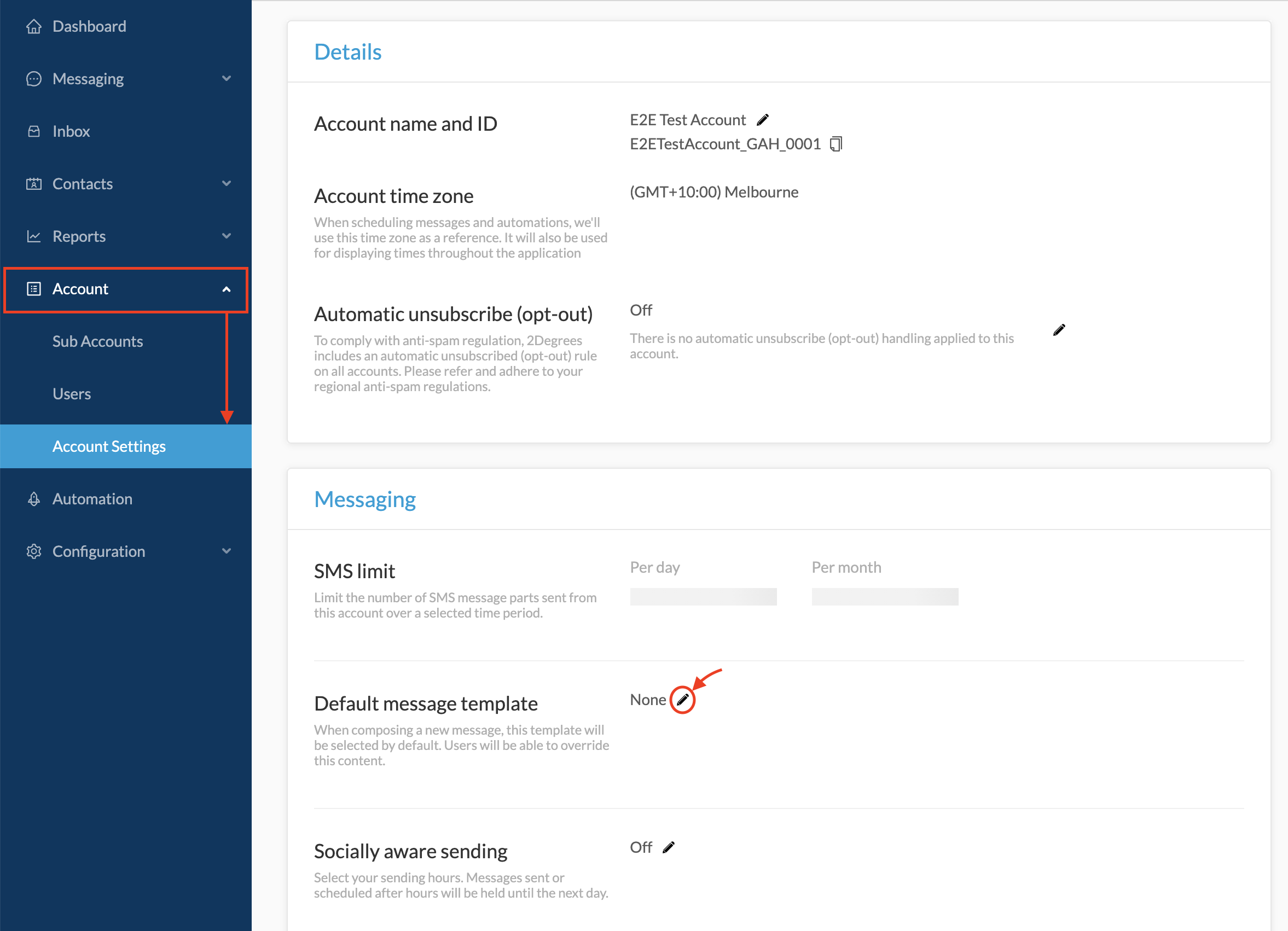Click the Messaging chat bubble icon
The width and height of the screenshot is (1288, 931).
pyautogui.click(x=34, y=79)
